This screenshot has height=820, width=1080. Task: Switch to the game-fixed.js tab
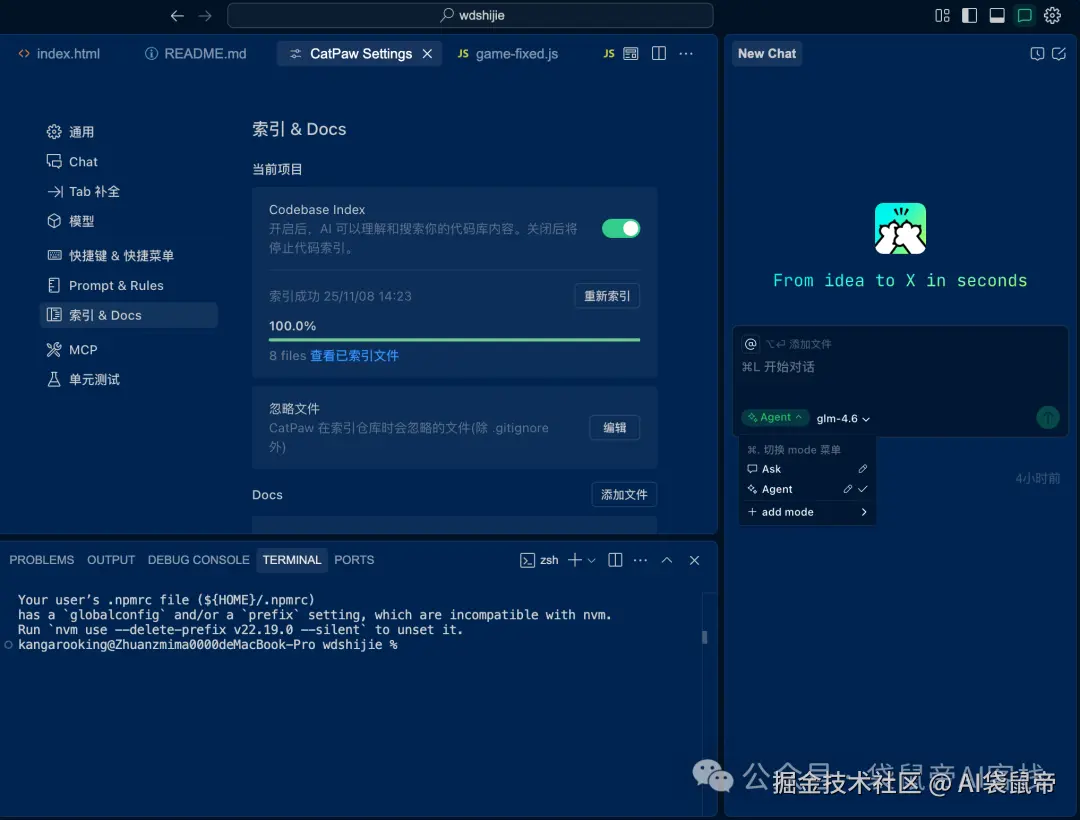point(508,54)
